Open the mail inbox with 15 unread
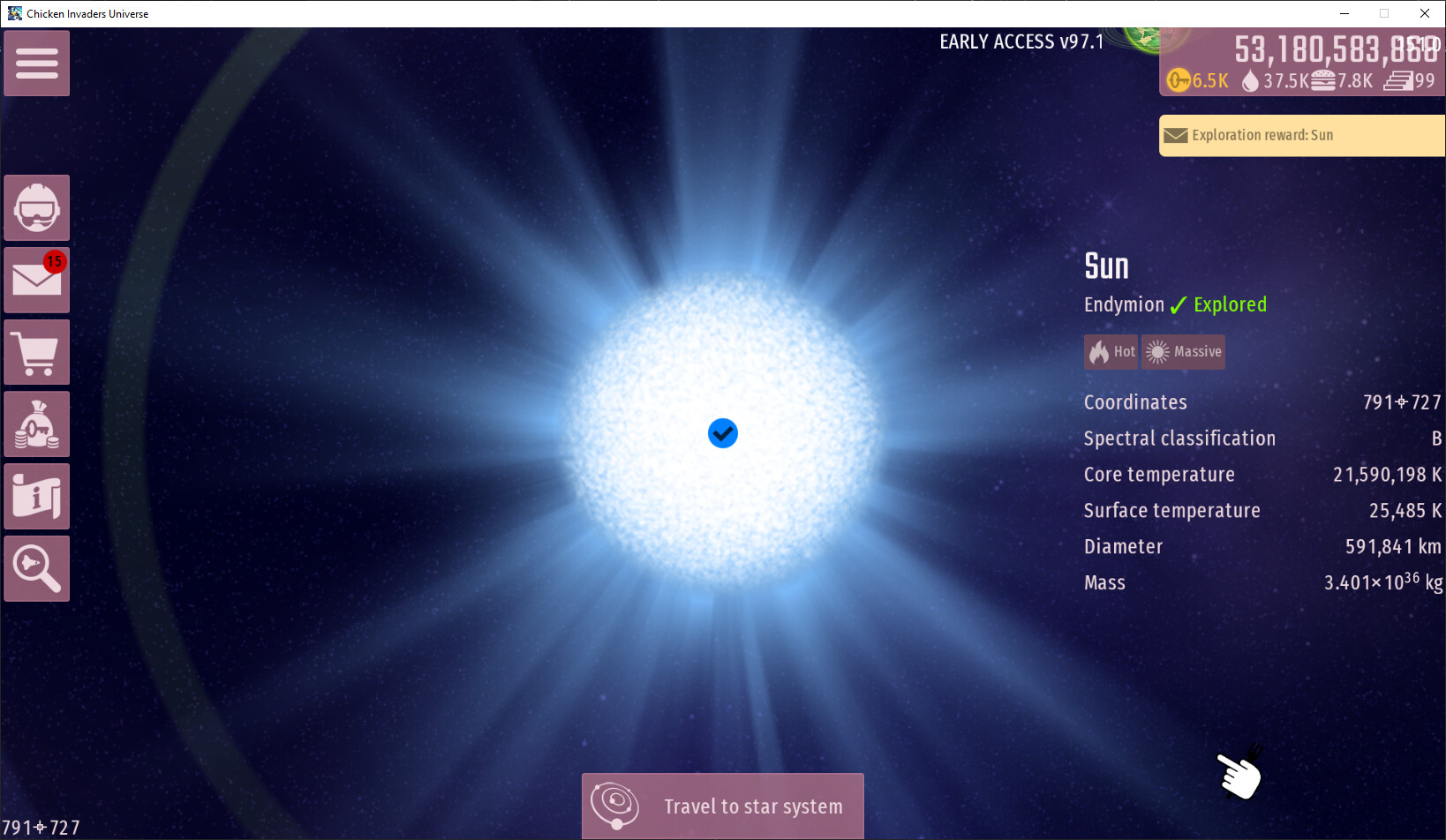1446x840 pixels. (36, 280)
